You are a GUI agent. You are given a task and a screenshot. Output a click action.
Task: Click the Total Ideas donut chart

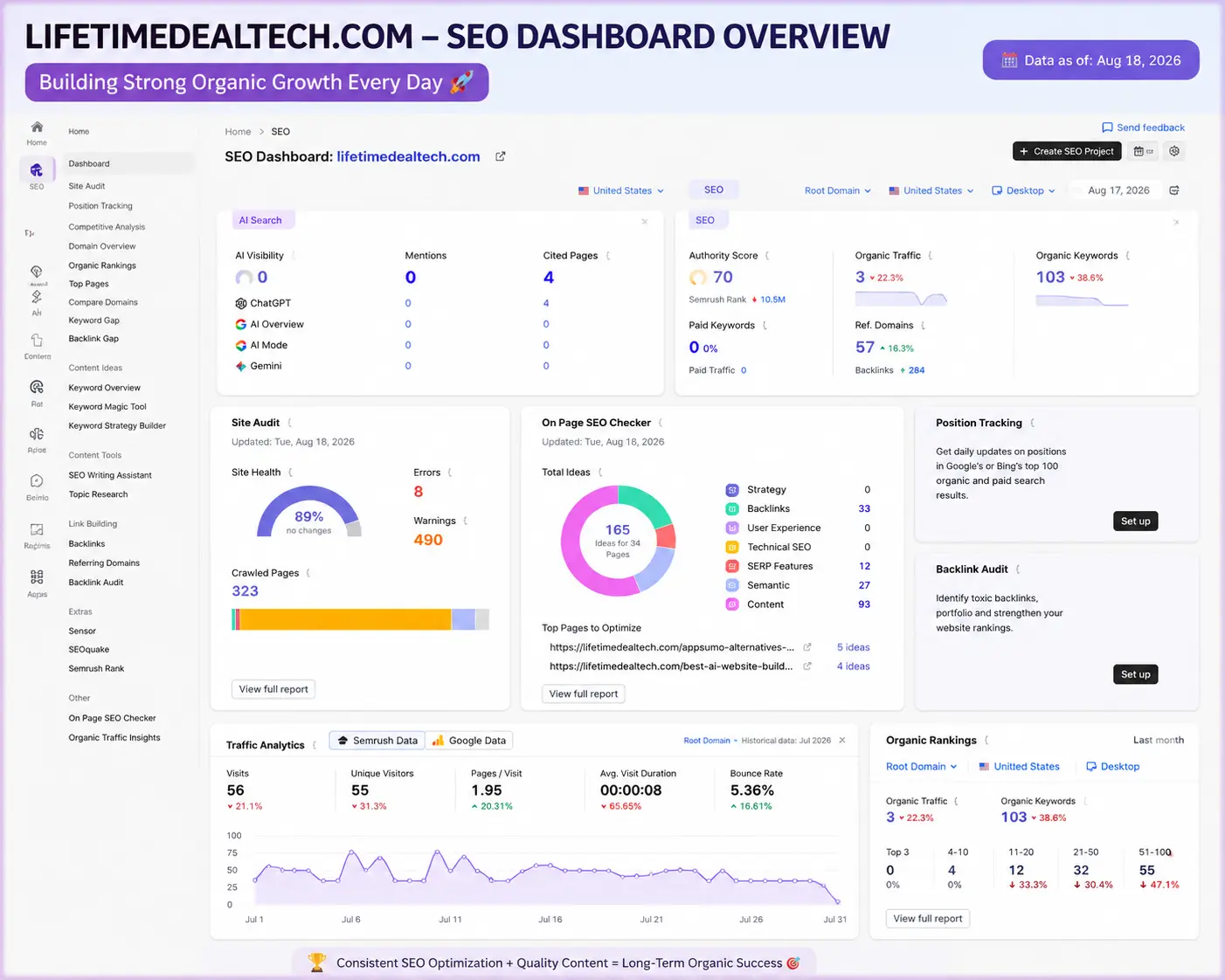click(618, 540)
